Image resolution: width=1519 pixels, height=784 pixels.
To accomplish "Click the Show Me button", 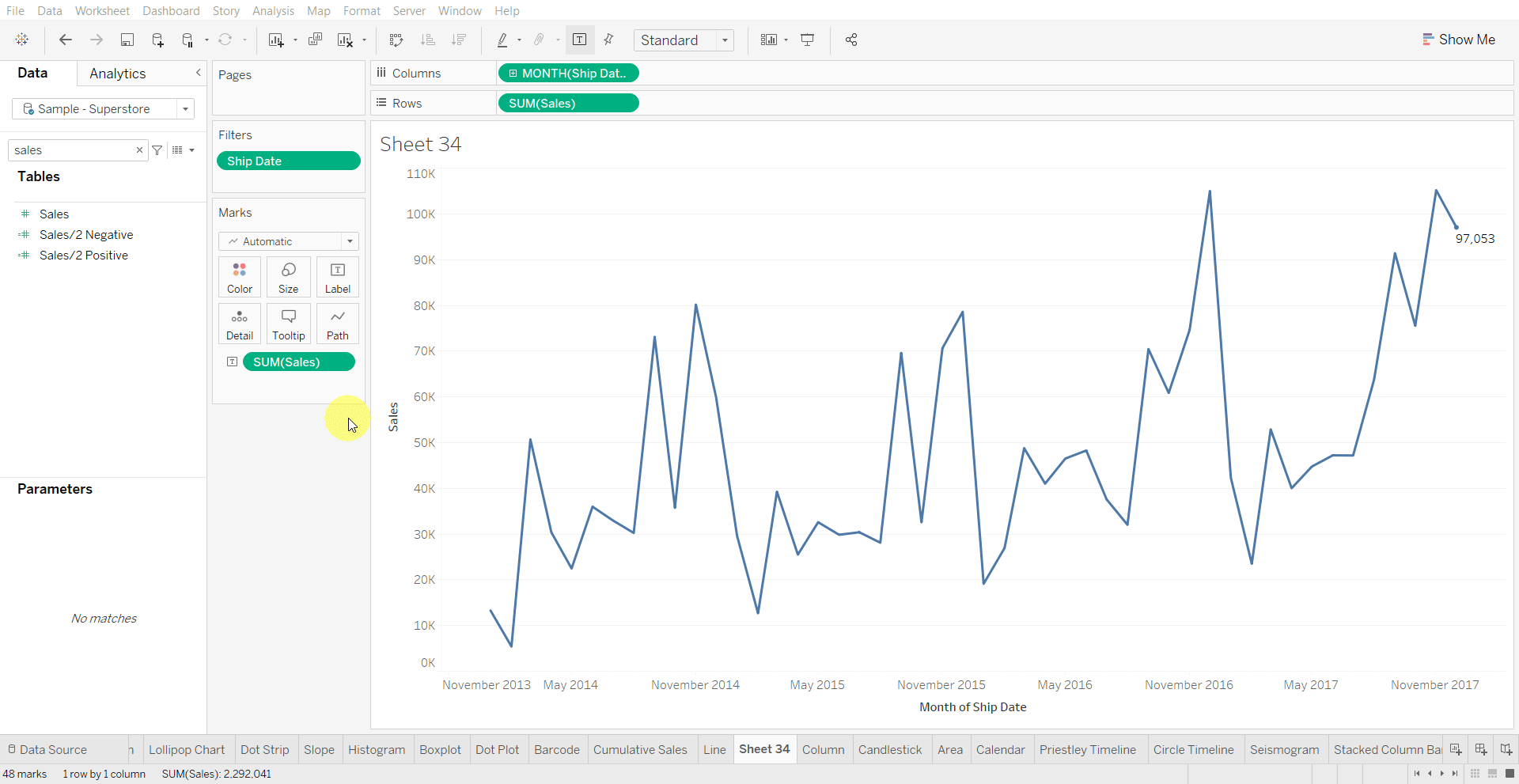I will (1459, 40).
